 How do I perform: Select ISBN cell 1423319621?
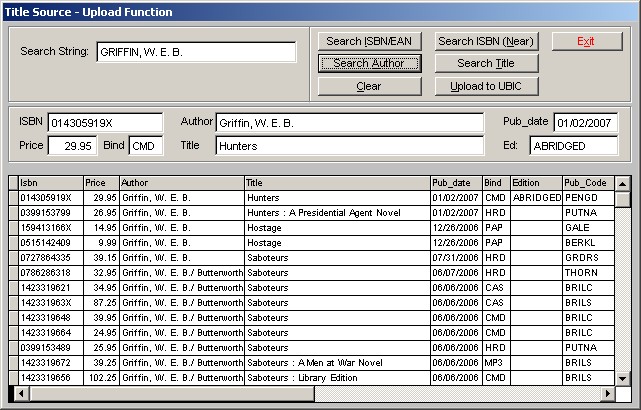[x=51, y=288]
